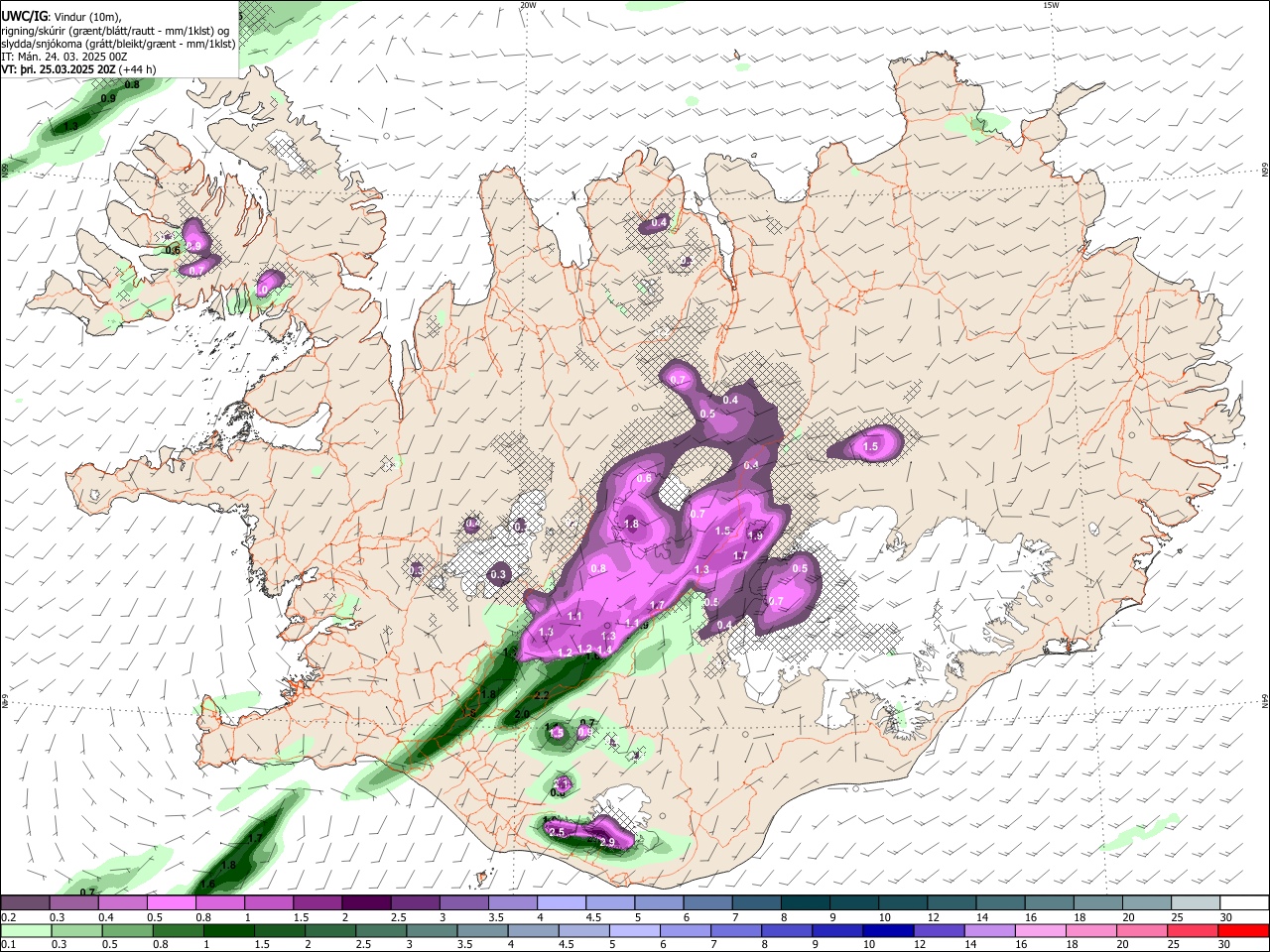
Task: Click the '1.5' value in the isolated eastern snow patch
Action: 871,447
